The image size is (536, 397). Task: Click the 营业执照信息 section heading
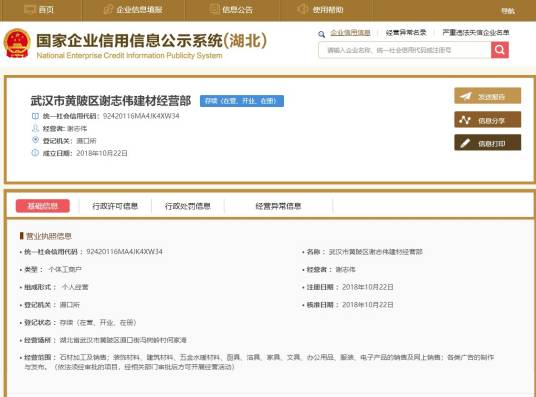point(49,236)
